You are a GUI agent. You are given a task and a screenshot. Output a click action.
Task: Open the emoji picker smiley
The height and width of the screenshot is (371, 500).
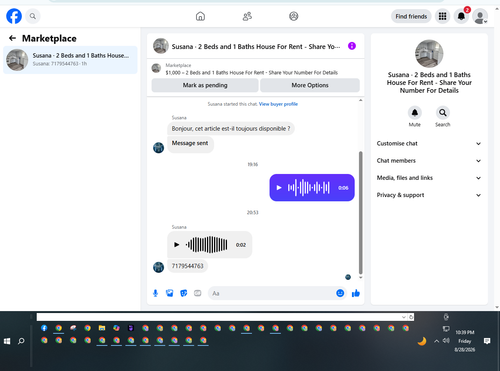tap(340, 293)
